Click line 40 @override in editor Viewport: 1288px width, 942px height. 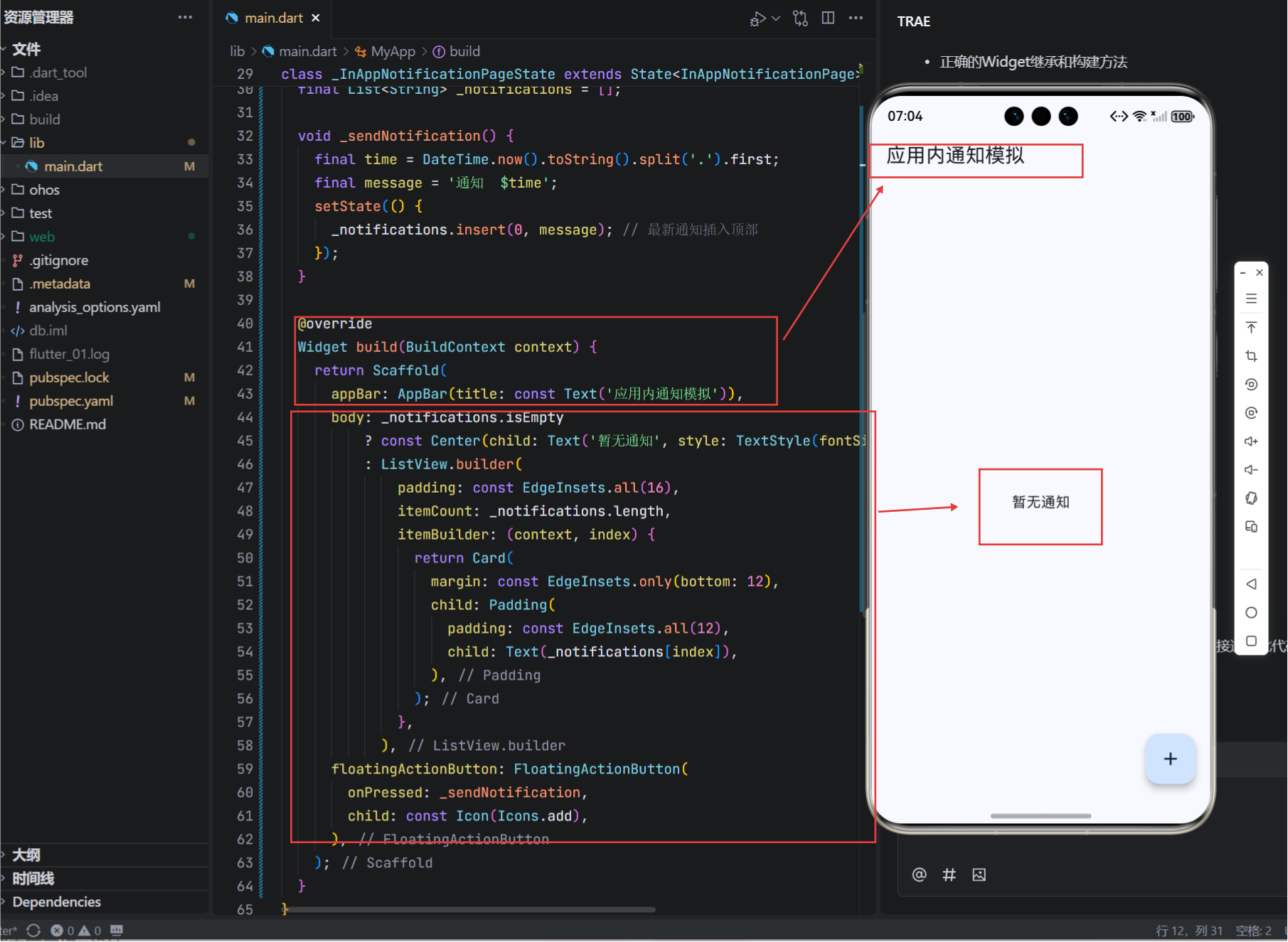(x=334, y=323)
